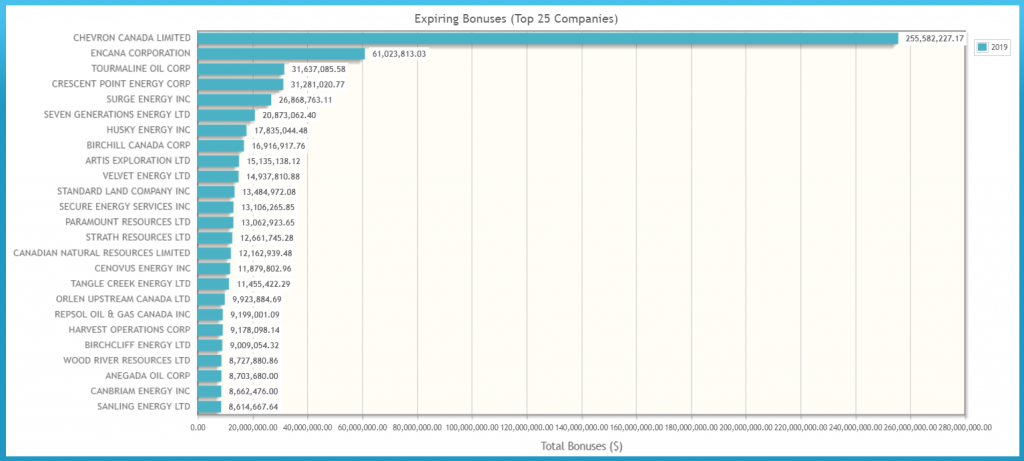Image resolution: width=1024 pixels, height=461 pixels.
Task: Select the SURGE ENERGY INC label
Action: click(x=149, y=99)
